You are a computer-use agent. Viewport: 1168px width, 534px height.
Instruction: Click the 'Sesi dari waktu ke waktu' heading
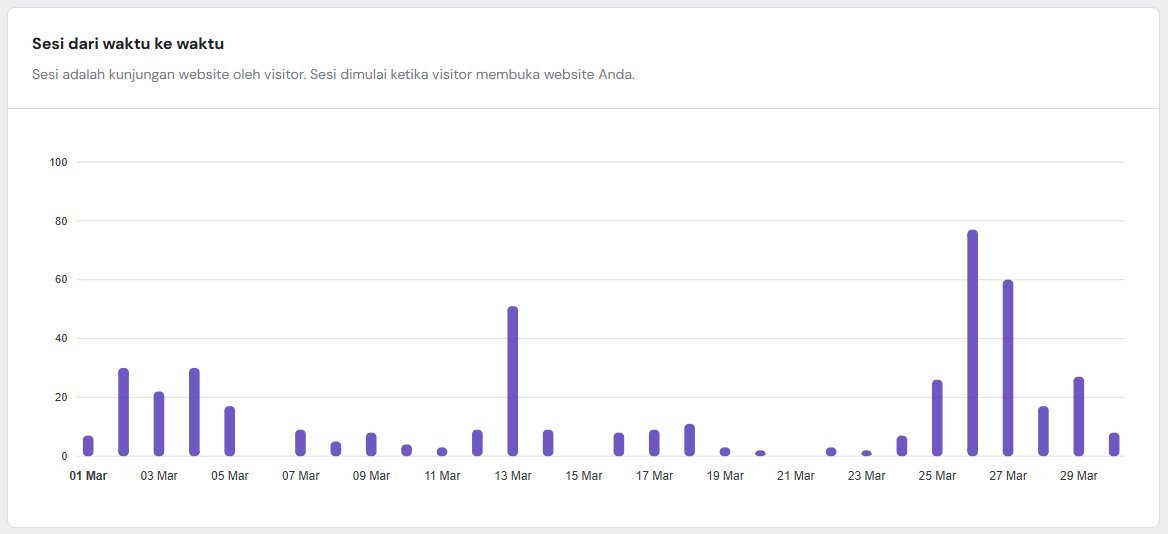click(x=128, y=44)
